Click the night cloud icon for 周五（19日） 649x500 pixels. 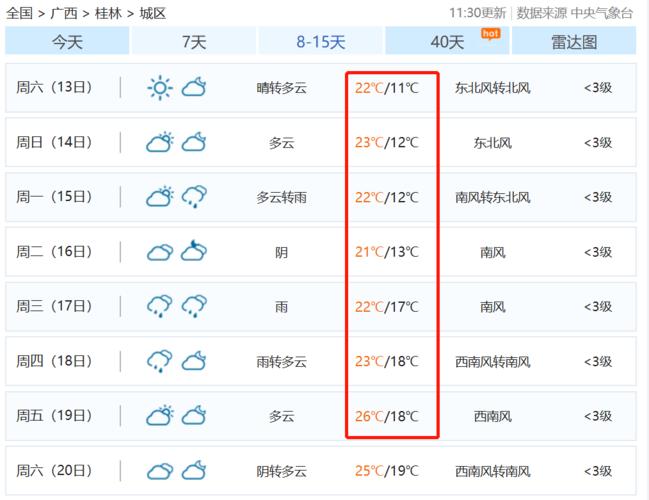pyautogui.click(x=194, y=415)
